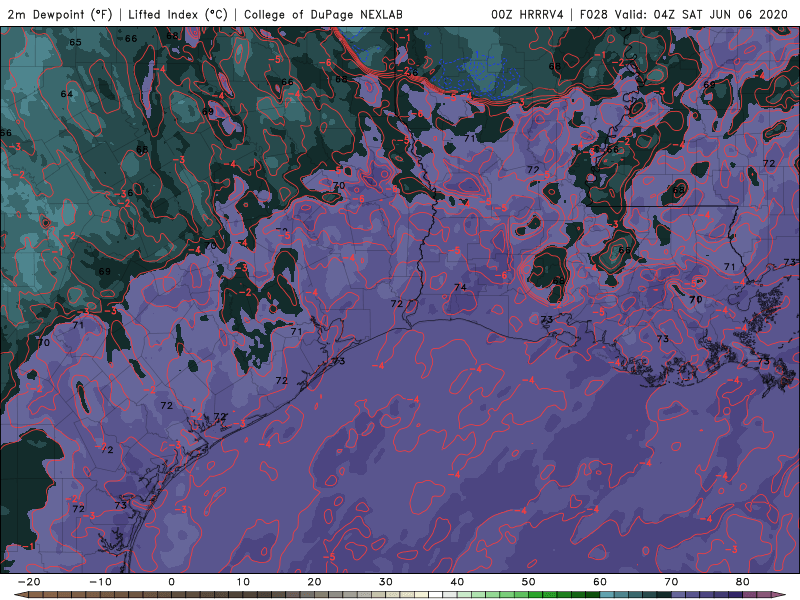Click the "10" color bar label

pyautogui.click(x=243, y=582)
